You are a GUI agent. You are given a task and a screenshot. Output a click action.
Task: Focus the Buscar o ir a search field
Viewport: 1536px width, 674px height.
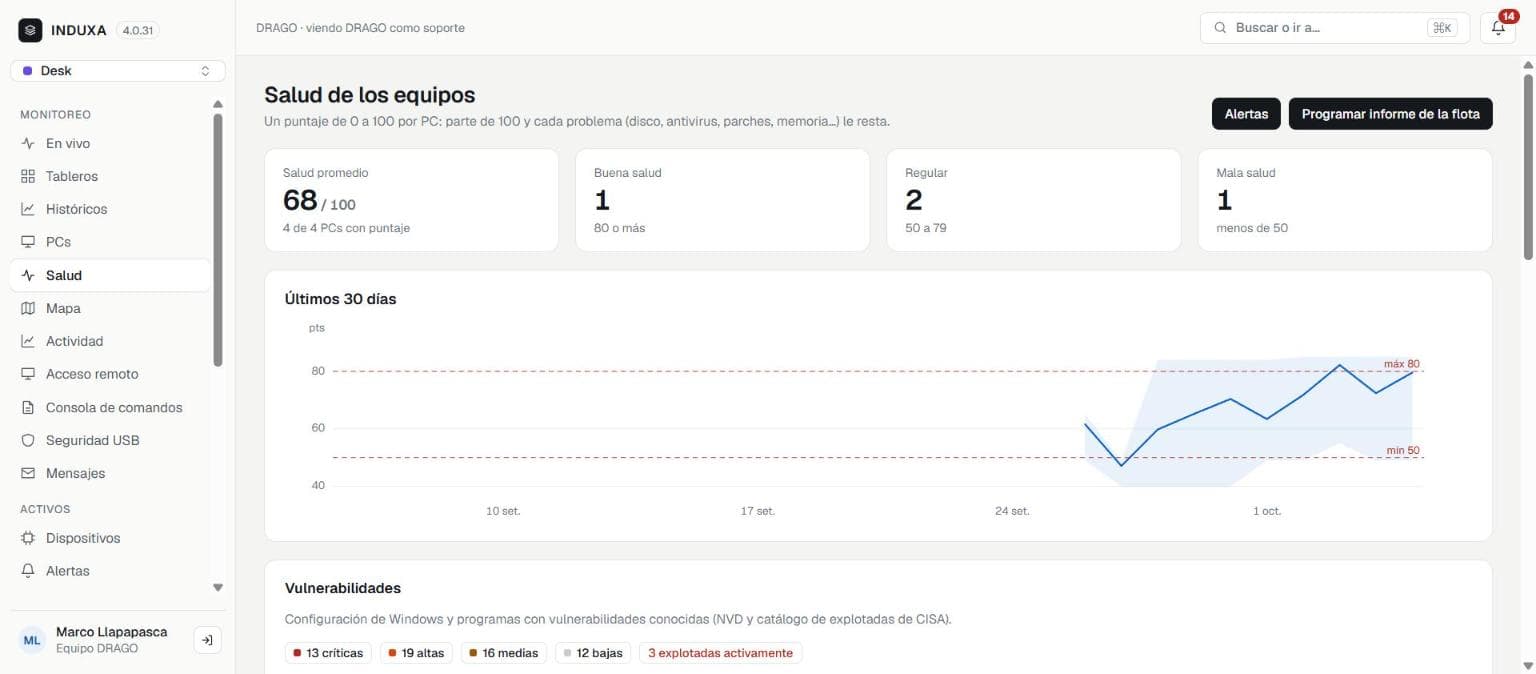(x=1335, y=28)
